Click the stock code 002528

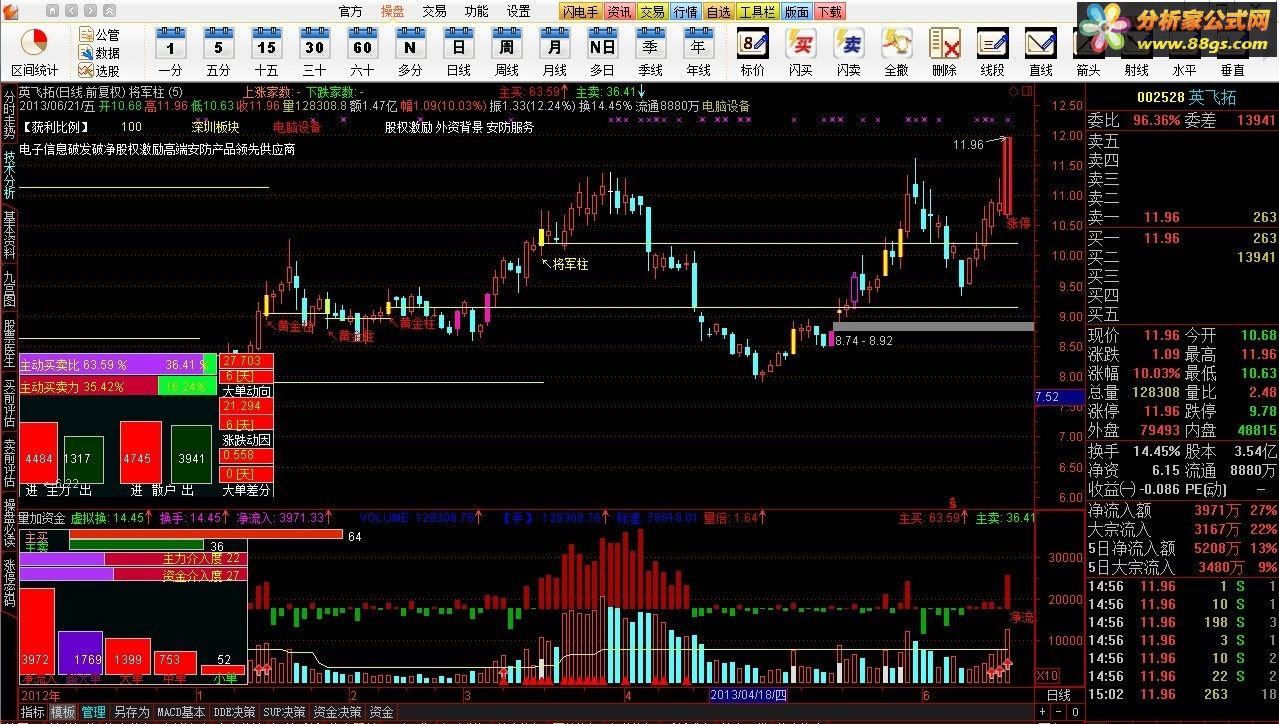click(x=1161, y=97)
